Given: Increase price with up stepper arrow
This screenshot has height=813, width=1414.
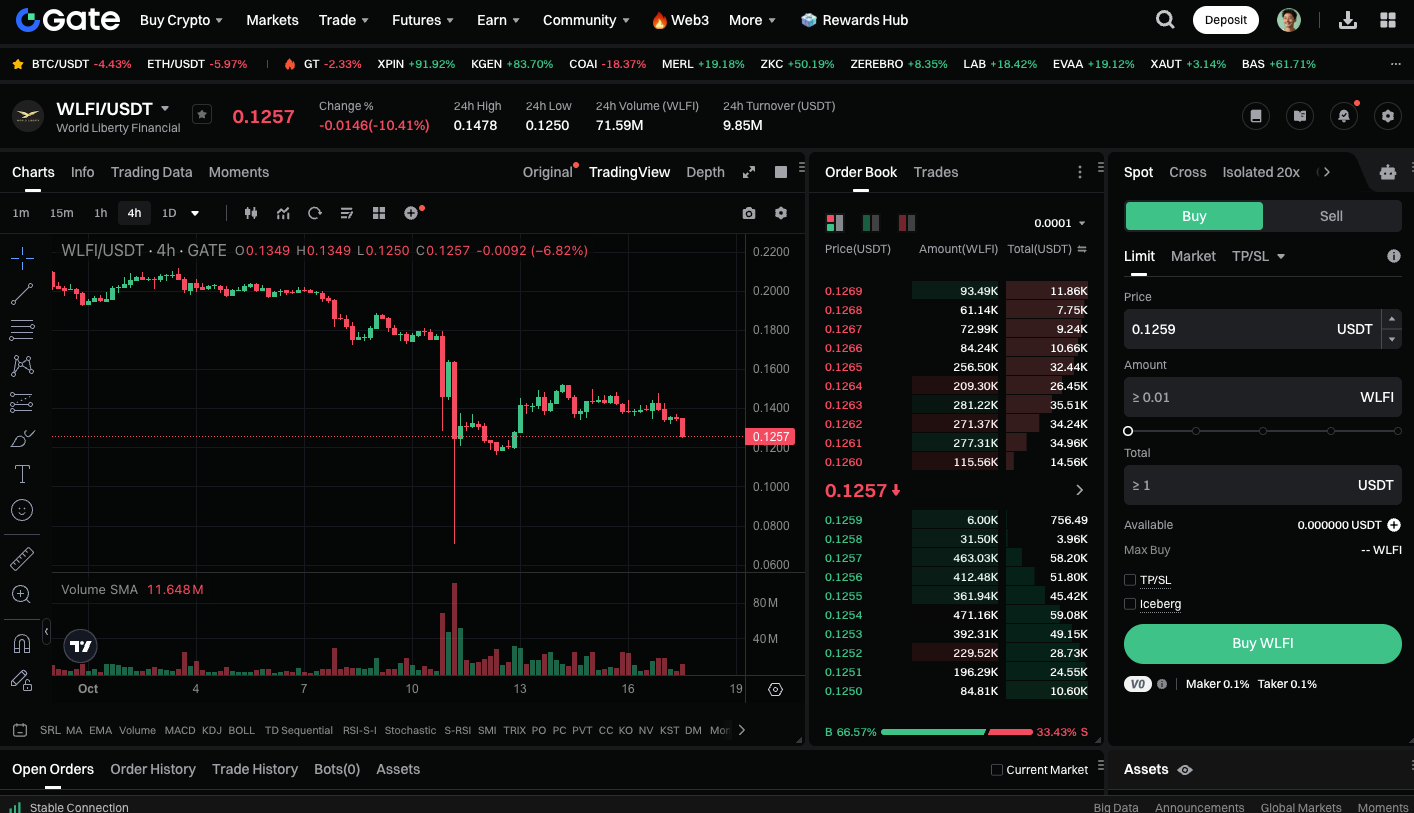Looking at the screenshot, I should pyautogui.click(x=1391, y=319).
